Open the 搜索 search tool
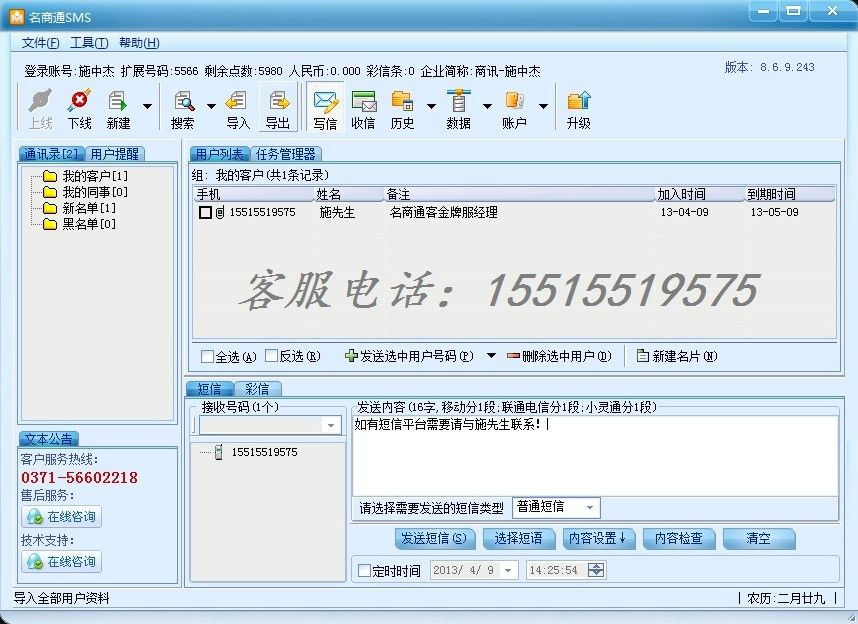 (x=183, y=108)
